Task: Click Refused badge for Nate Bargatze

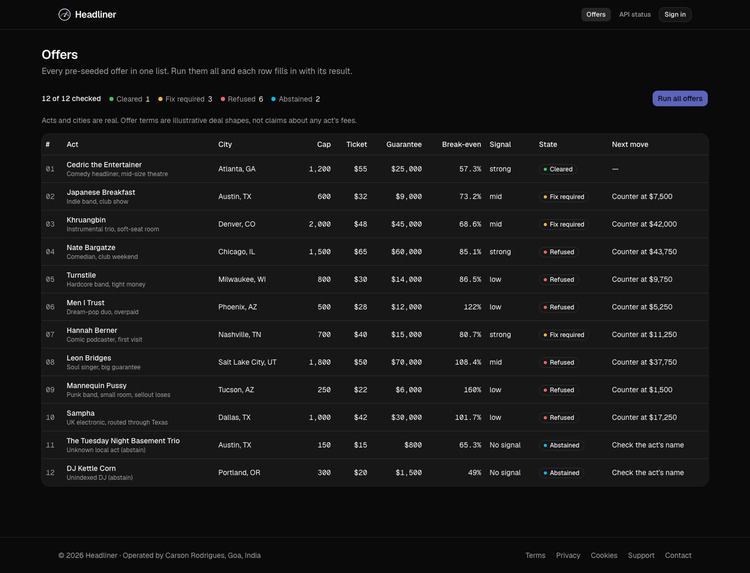Action: [559, 252]
